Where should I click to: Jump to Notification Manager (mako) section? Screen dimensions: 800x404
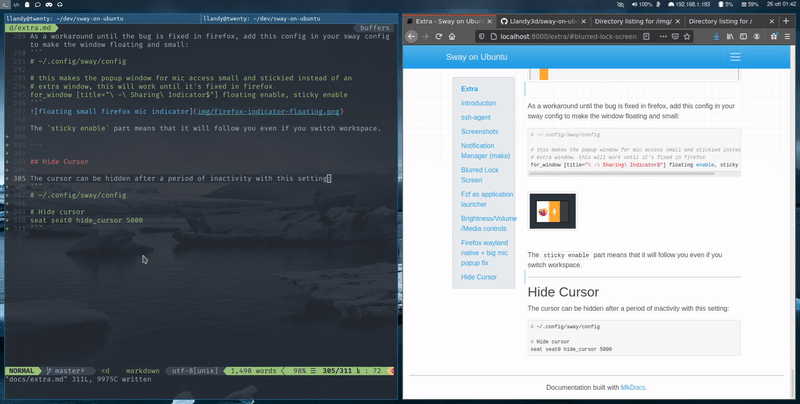[485, 150]
